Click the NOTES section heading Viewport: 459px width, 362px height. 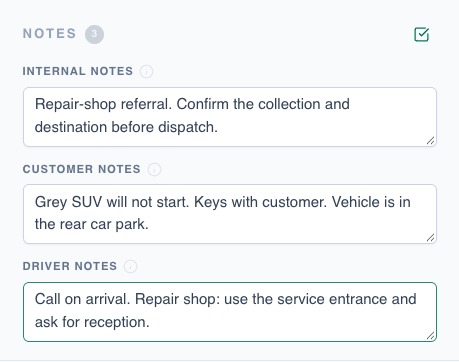click(x=50, y=34)
